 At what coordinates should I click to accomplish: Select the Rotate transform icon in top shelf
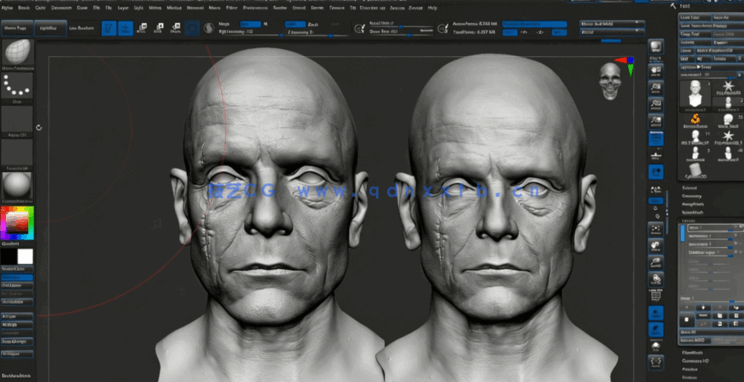tap(175, 28)
